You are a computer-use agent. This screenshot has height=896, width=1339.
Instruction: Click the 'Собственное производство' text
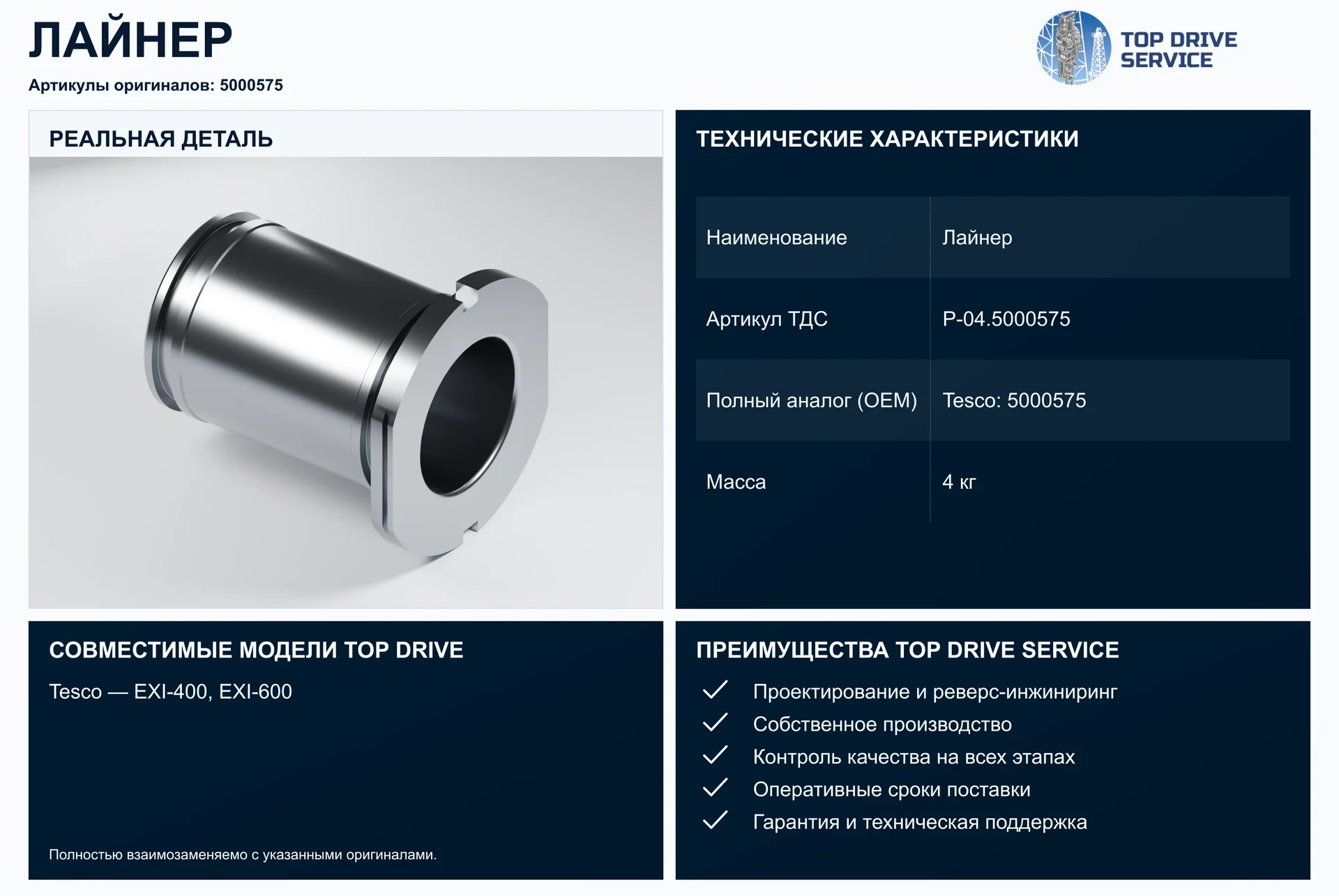[x=882, y=724]
